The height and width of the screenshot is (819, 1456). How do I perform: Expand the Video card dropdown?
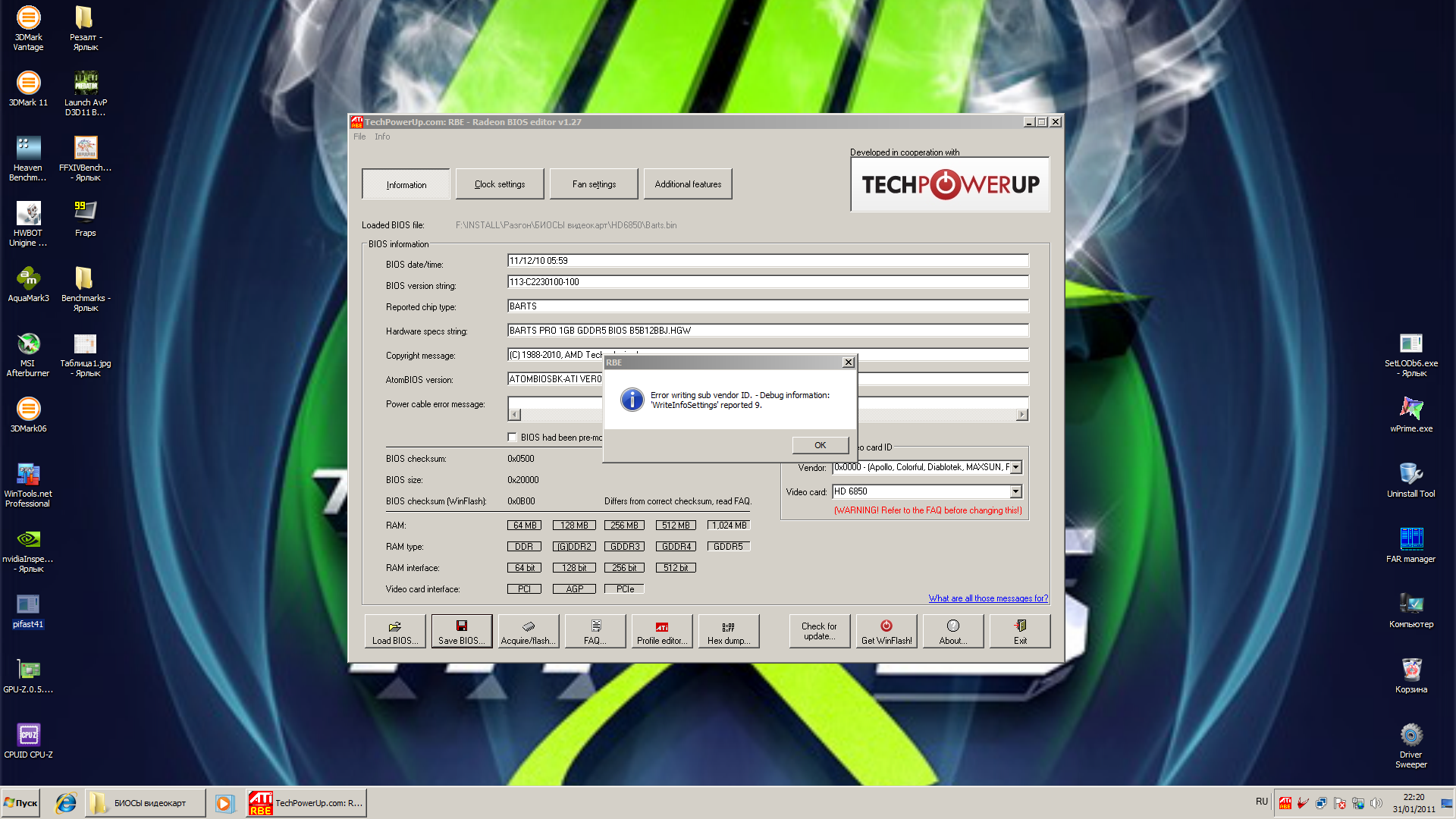point(1016,492)
